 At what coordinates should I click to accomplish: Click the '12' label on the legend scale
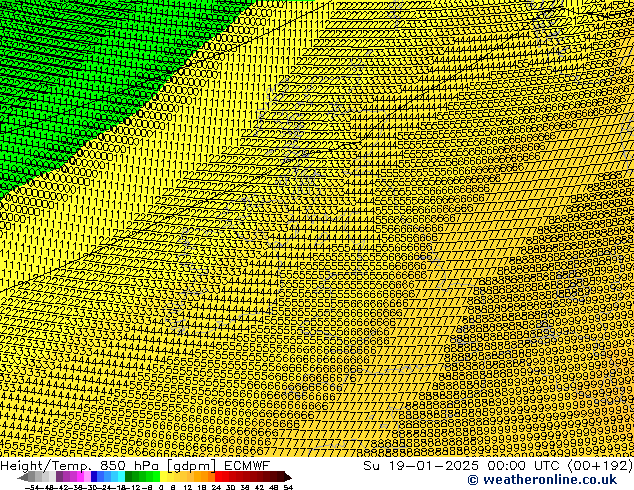pyautogui.click(x=187, y=488)
